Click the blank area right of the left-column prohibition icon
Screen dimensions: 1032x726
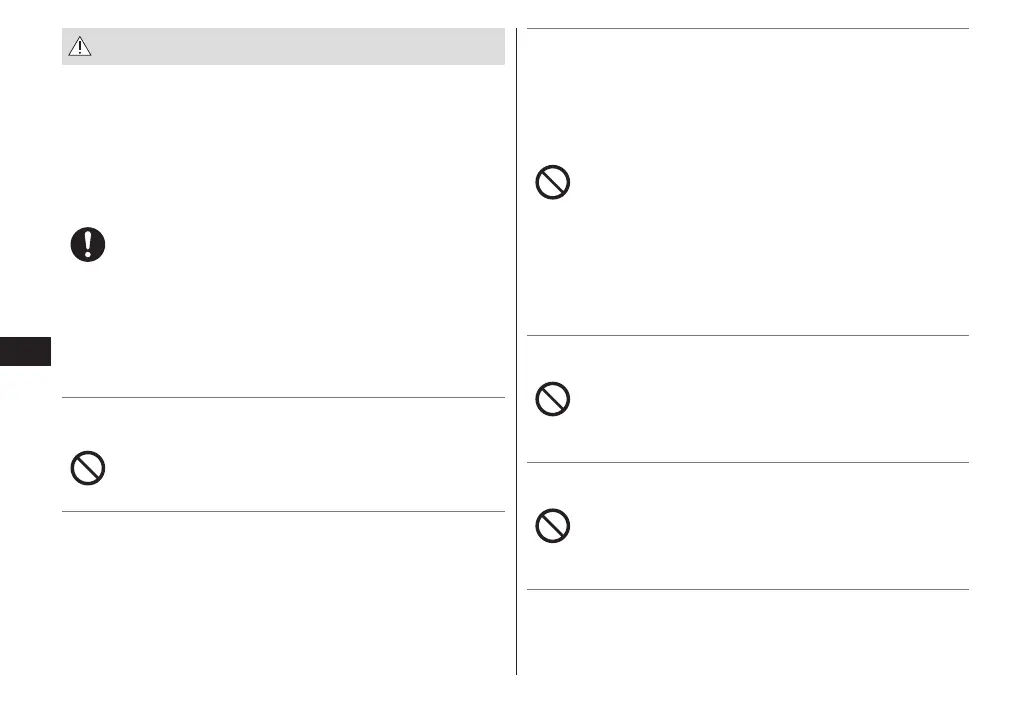click(x=300, y=468)
